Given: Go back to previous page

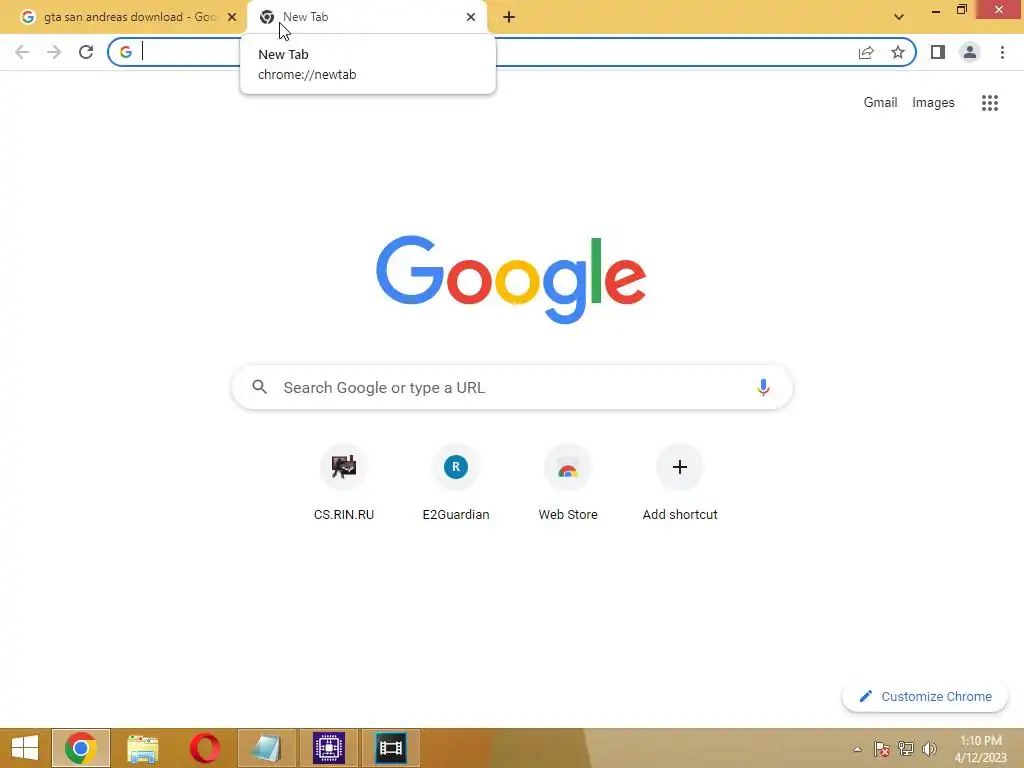Looking at the screenshot, I should tap(22, 52).
